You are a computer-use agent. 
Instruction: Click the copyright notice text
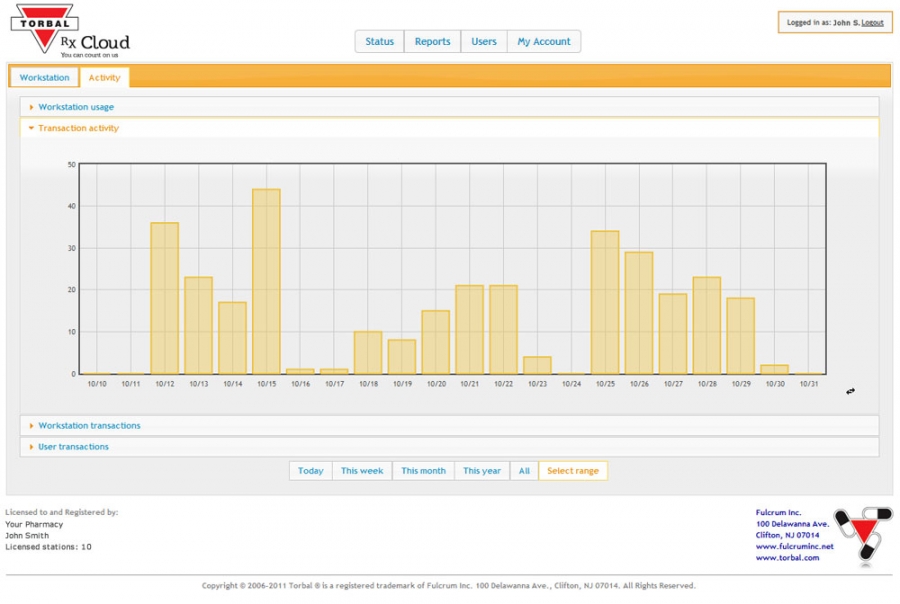448,586
